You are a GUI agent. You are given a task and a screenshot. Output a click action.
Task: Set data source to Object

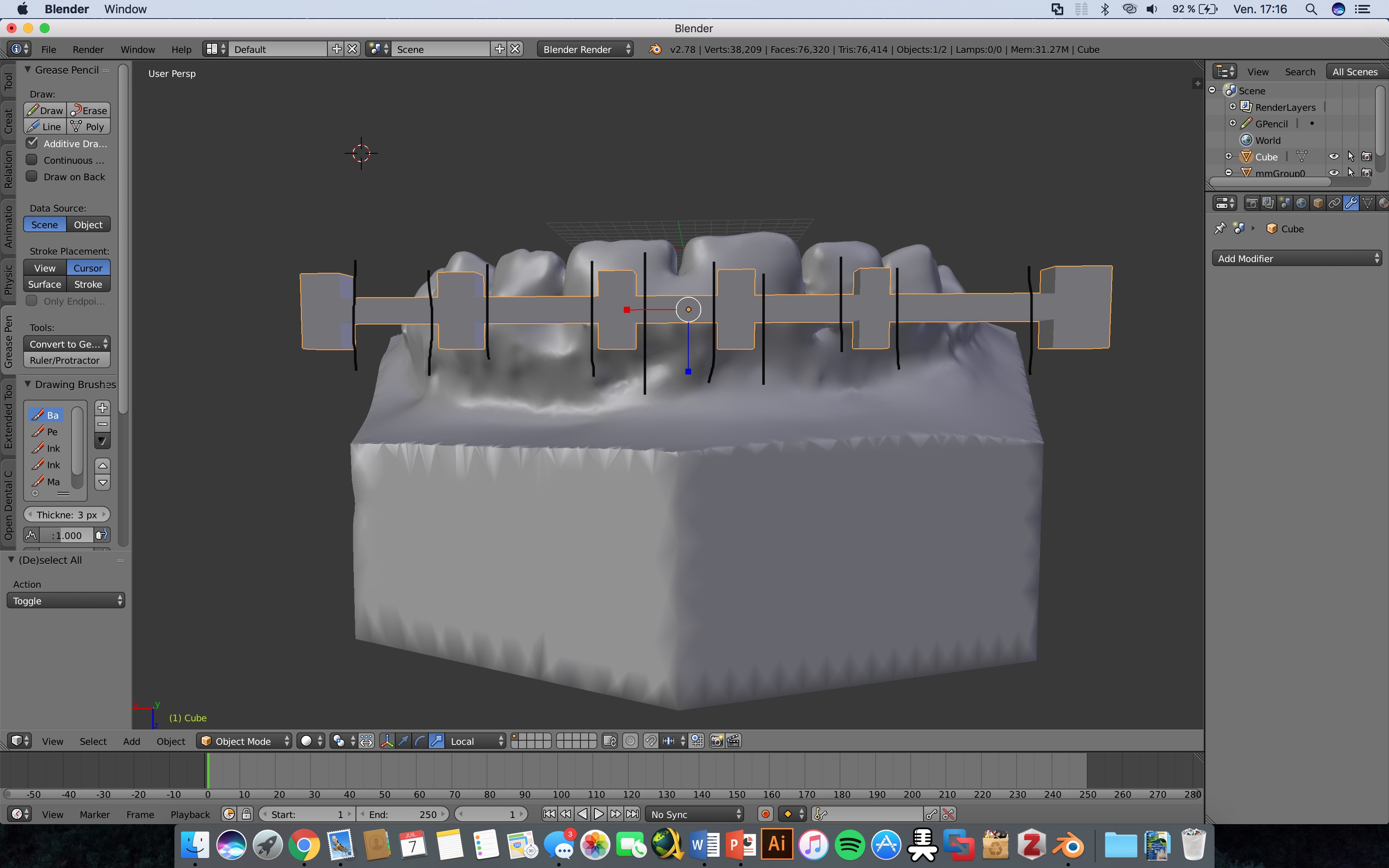coord(88,224)
